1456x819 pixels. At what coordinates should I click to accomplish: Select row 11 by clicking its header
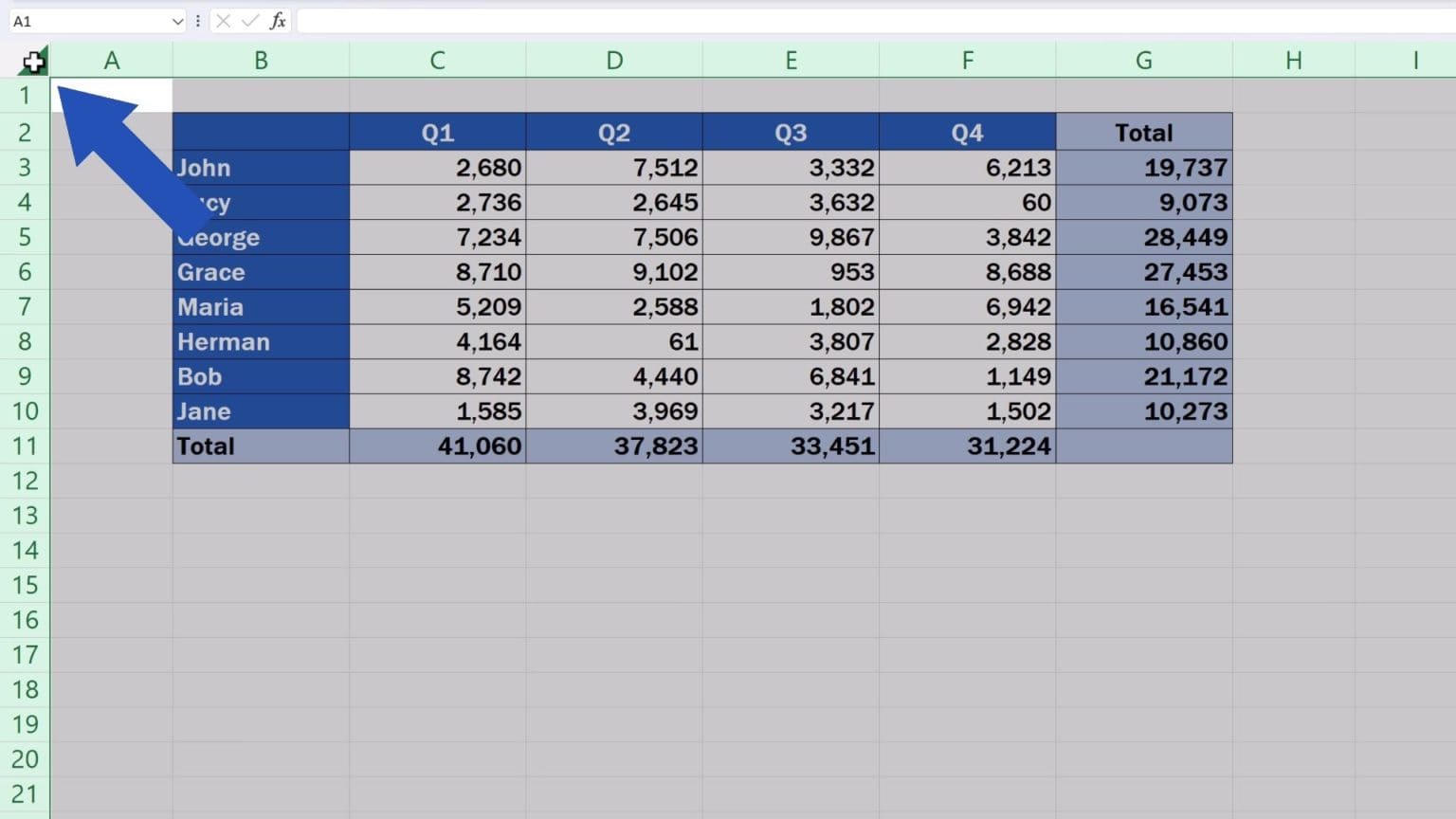coord(25,446)
